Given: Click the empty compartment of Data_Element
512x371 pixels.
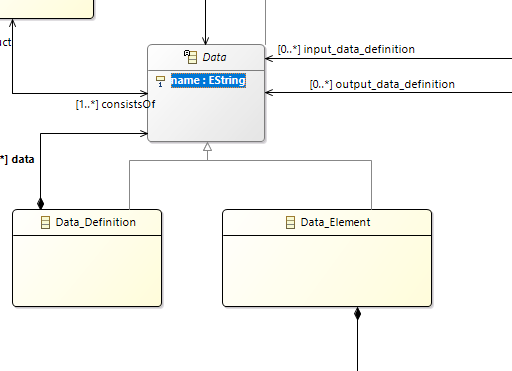Looking at the screenshot, I should pos(327,271).
